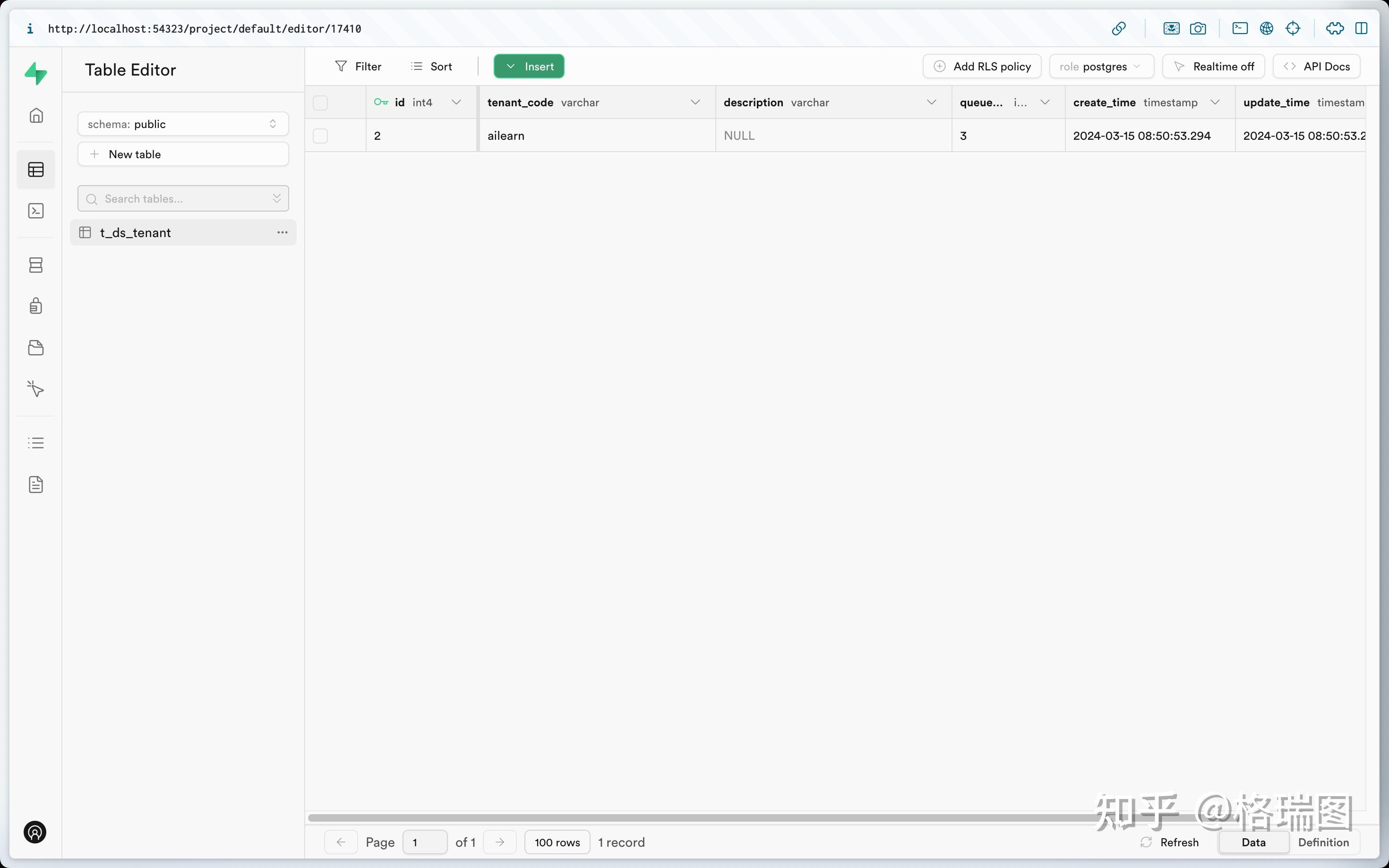This screenshot has width=1389, height=868.
Task: Go to the Home icon in sidebar
Action: (x=35, y=115)
